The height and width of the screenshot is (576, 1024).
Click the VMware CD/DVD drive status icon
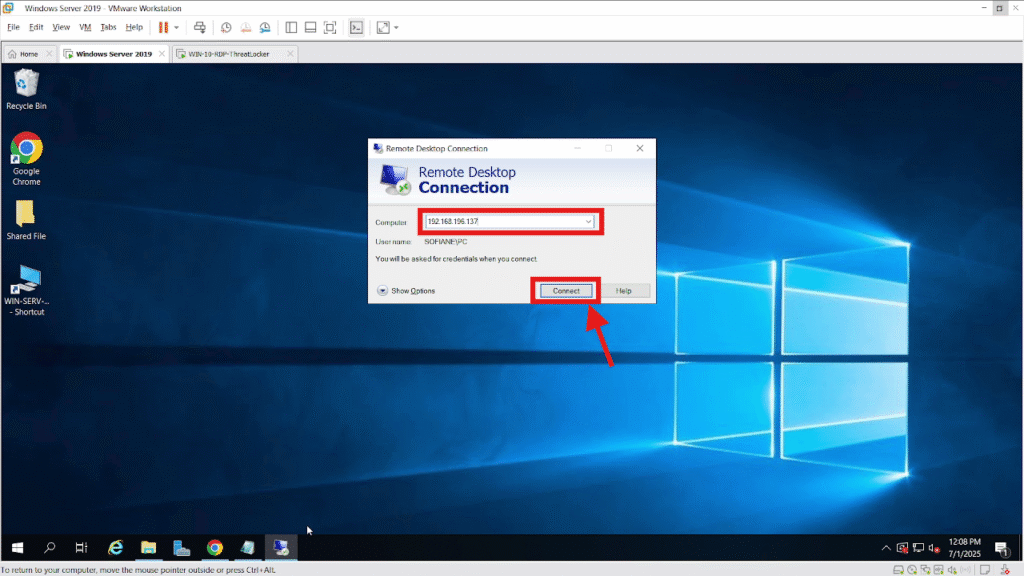(912, 570)
